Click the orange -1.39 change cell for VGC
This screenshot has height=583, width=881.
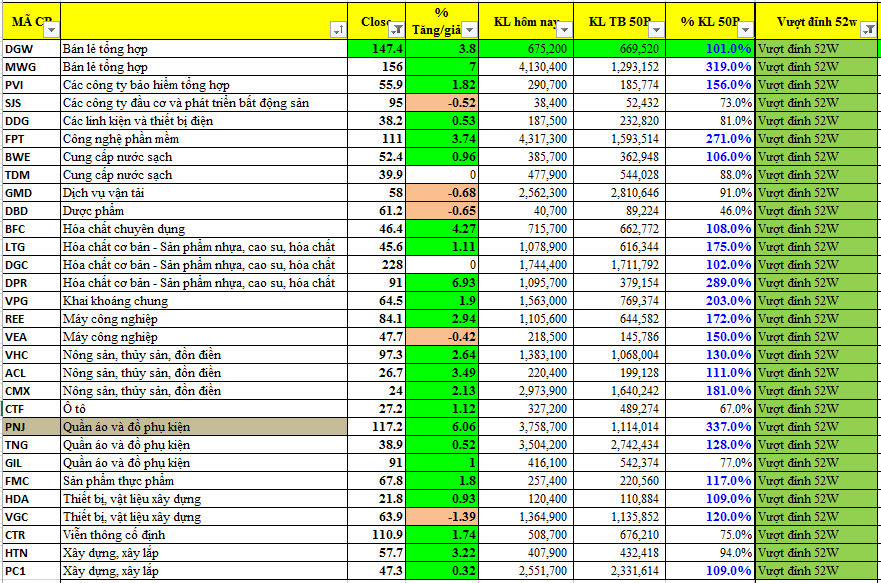click(x=441, y=517)
